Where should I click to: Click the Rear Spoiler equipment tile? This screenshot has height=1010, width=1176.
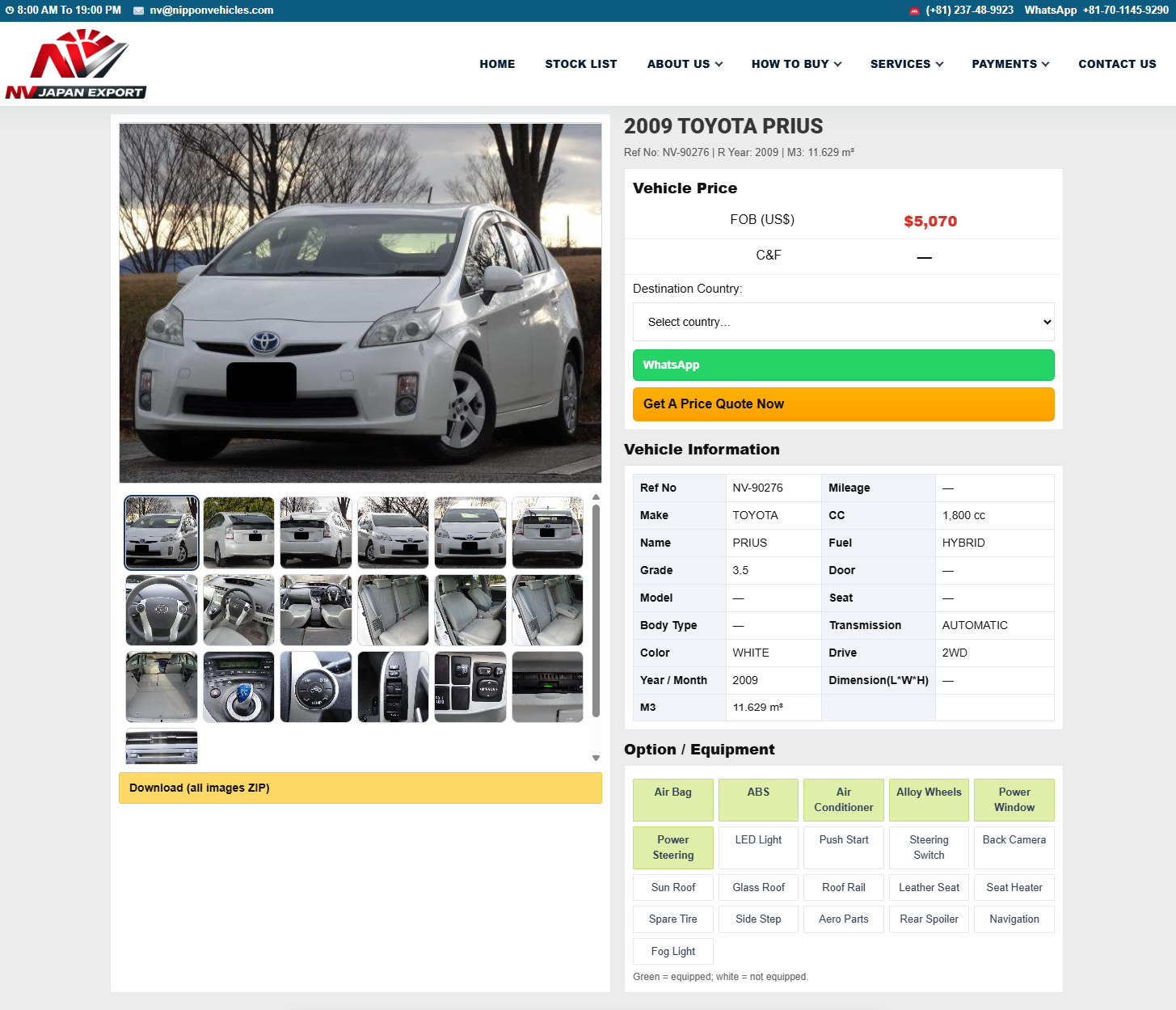929,919
